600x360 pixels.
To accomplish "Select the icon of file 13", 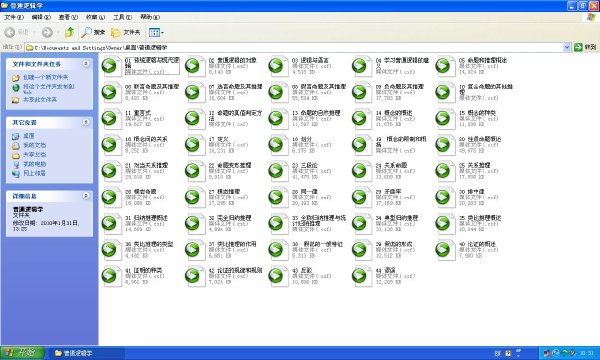I will 278,119.
